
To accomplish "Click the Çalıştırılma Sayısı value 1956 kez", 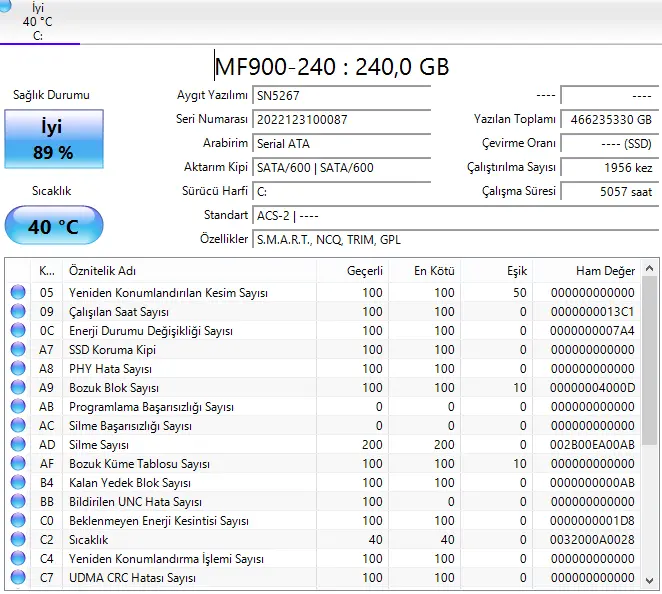I will pos(609,168).
